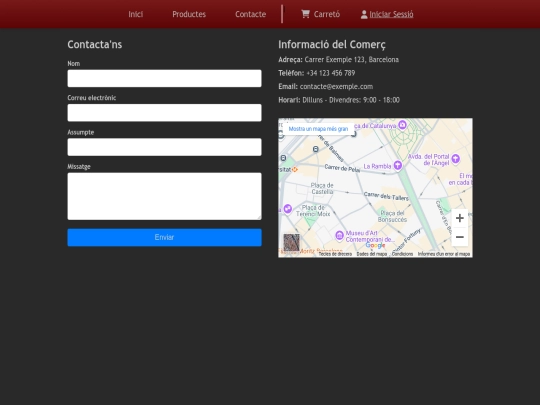Switch to satellite view thumbnail on map

[x=291, y=242]
